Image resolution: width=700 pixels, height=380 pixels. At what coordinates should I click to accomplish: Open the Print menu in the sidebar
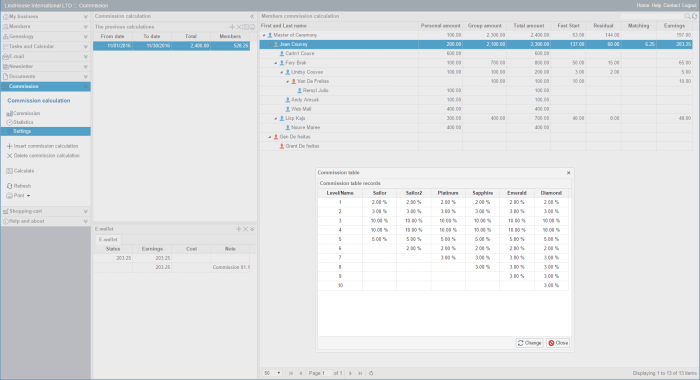pos(18,196)
